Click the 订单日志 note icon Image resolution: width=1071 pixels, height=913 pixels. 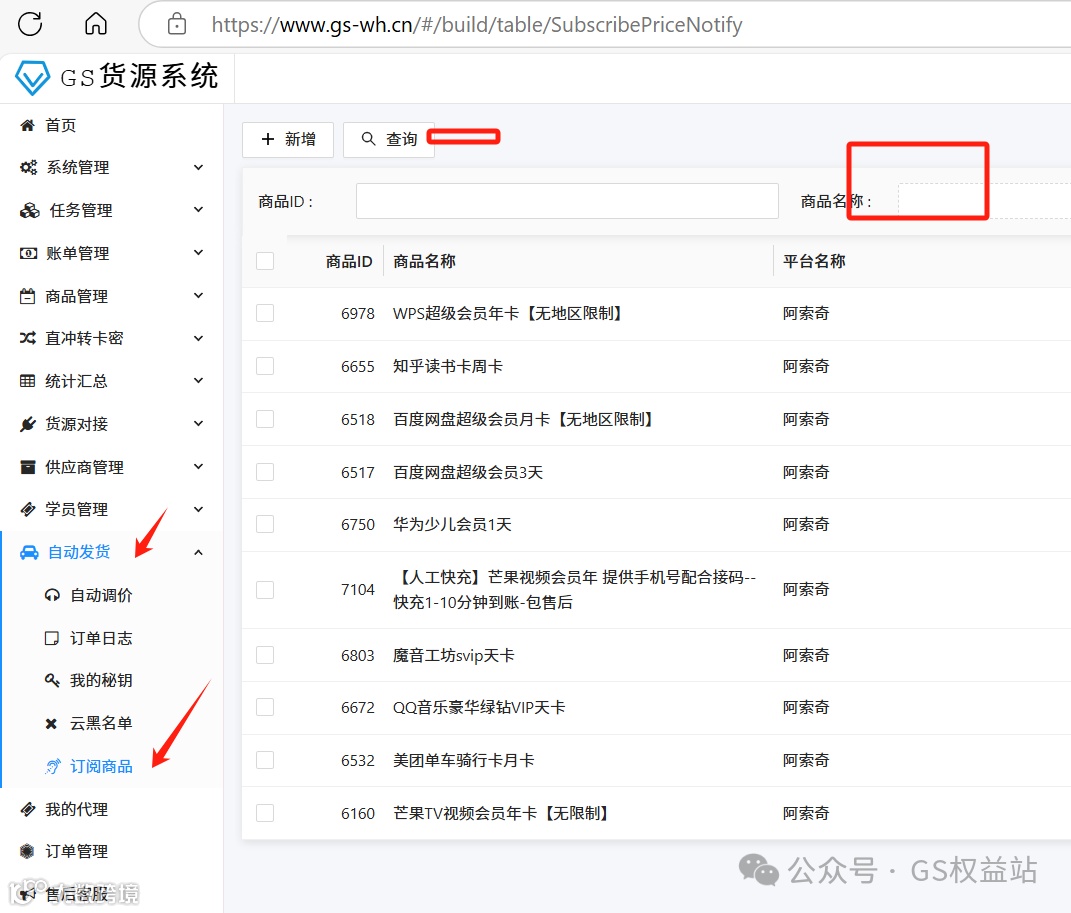pyautogui.click(x=51, y=638)
